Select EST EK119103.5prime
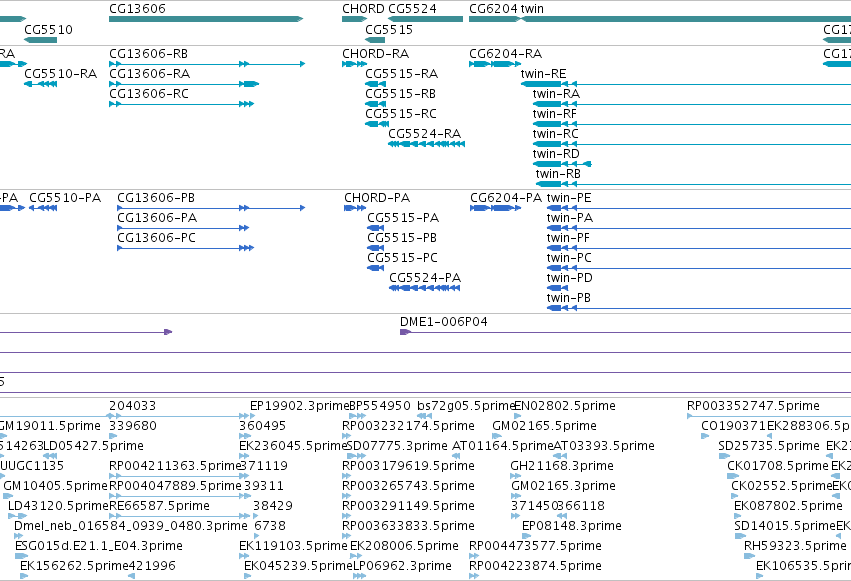The height and width of the screenshot is (581, 851). coord(293,547)
